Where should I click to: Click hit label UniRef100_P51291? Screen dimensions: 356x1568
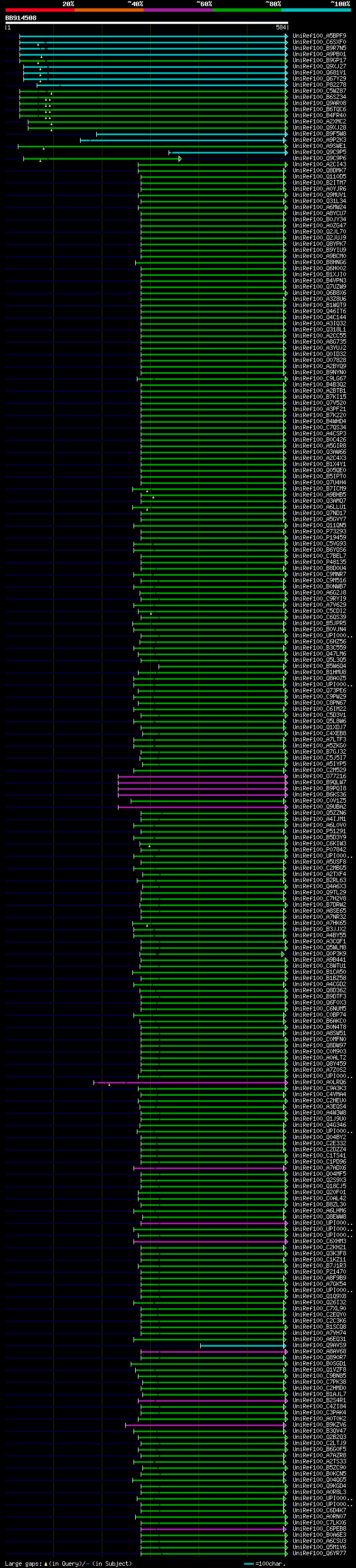pyautogui.click(x=319, y=832)
